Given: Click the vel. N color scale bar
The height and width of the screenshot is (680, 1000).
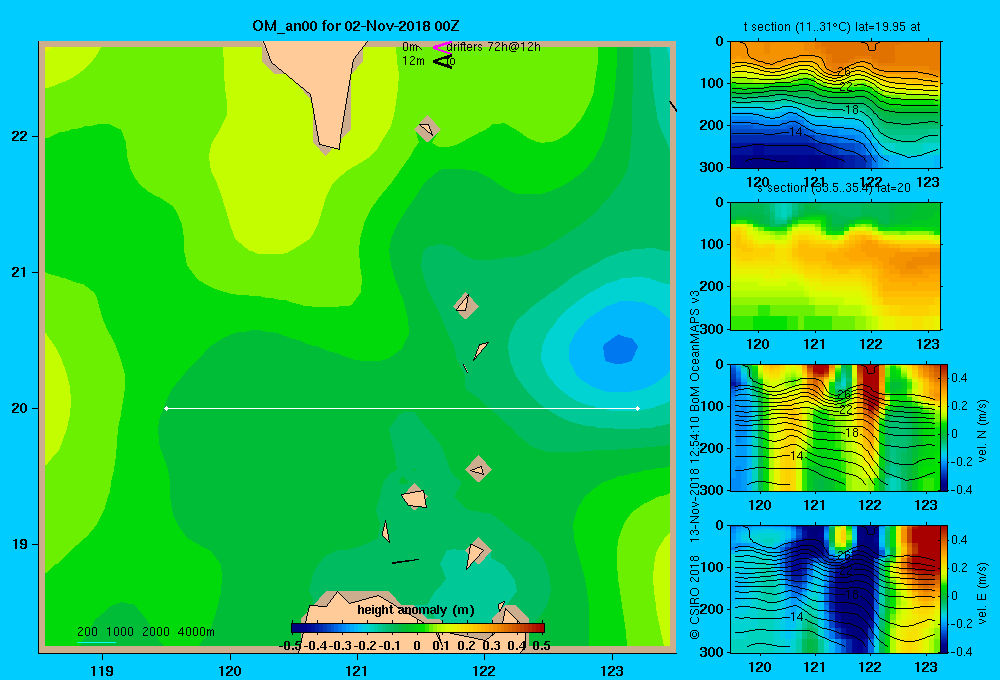Looking at the screenshot, I should point(944,427).
